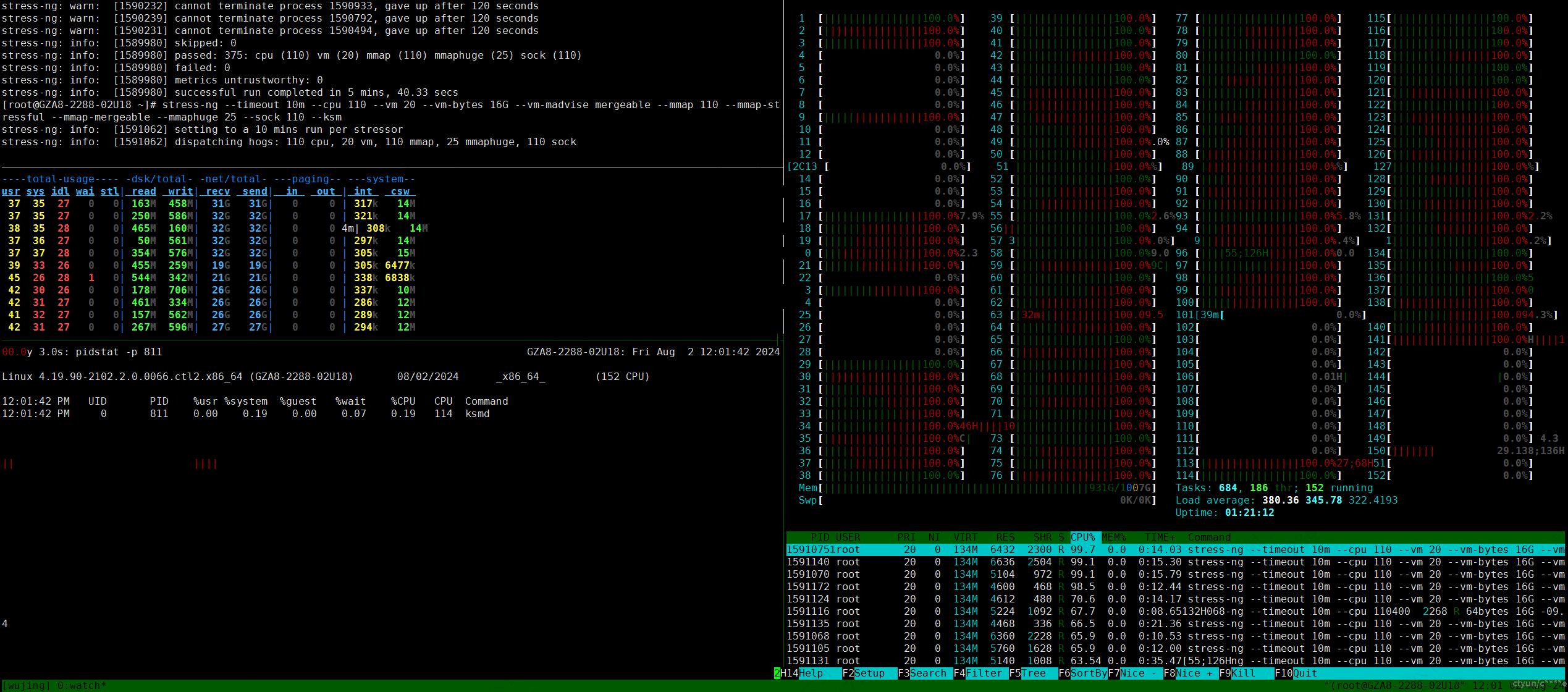The height and width of the screenshot is (692, 1568).
Task: Switch htop to Tree view
Action: pos(1034,673)
